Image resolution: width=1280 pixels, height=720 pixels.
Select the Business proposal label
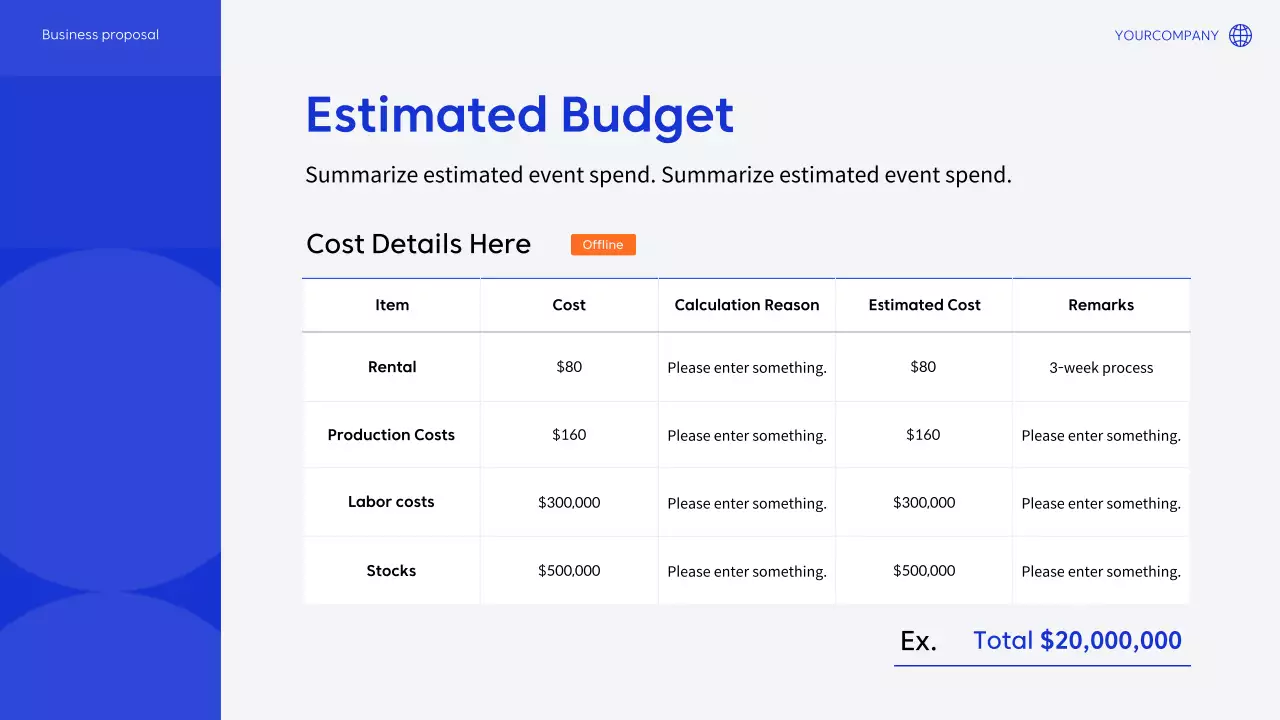pos(100,35)
